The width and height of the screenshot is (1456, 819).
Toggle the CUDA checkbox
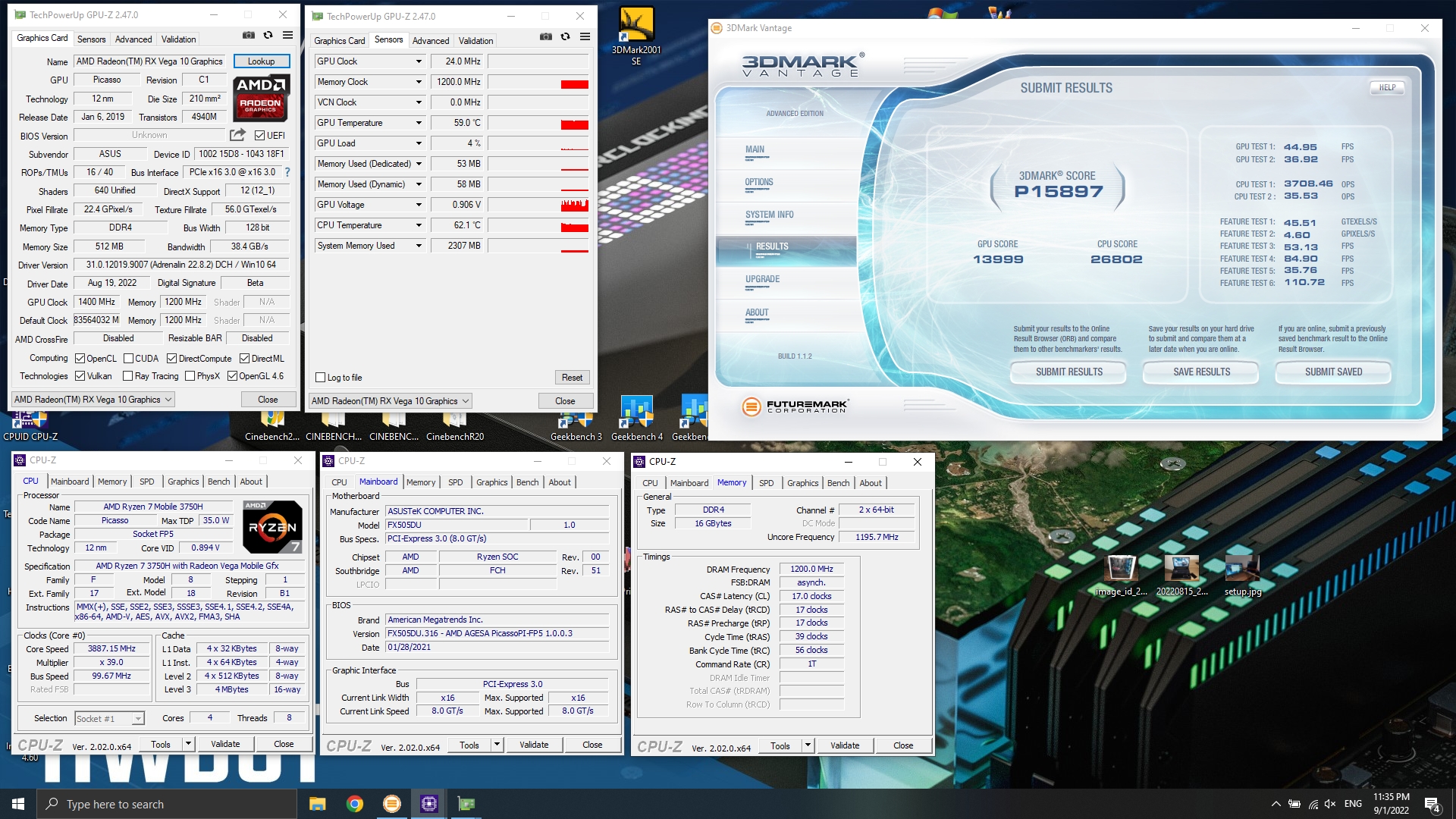(x=128, y=359)
